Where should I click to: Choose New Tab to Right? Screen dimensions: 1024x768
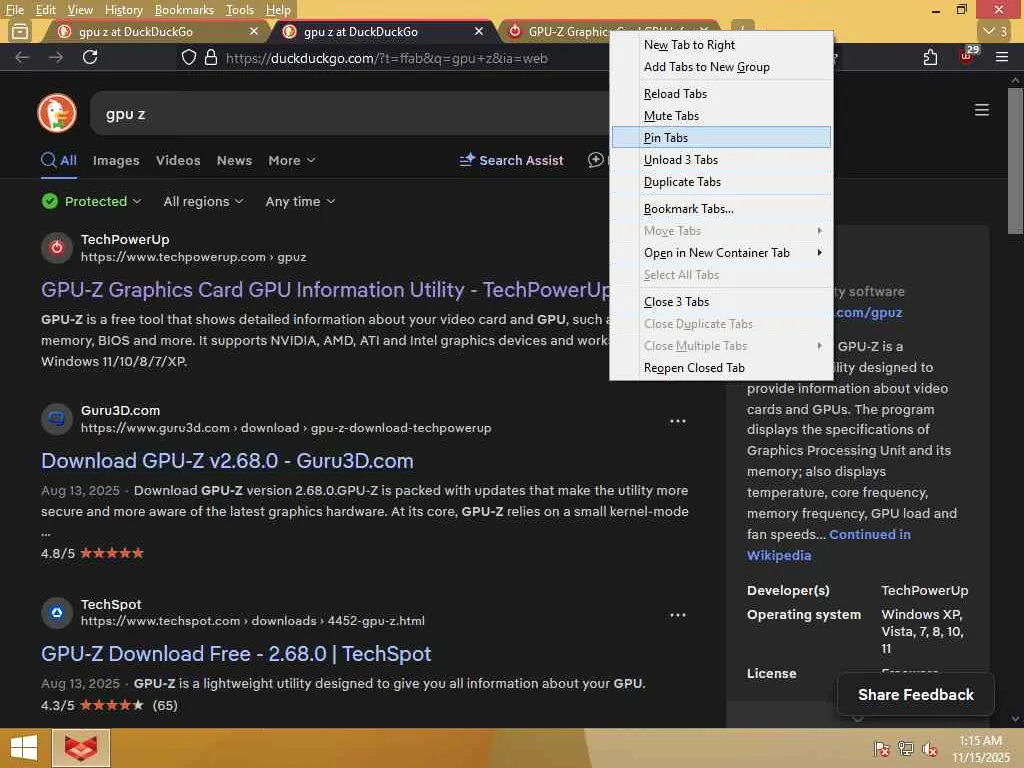[722, 44]
